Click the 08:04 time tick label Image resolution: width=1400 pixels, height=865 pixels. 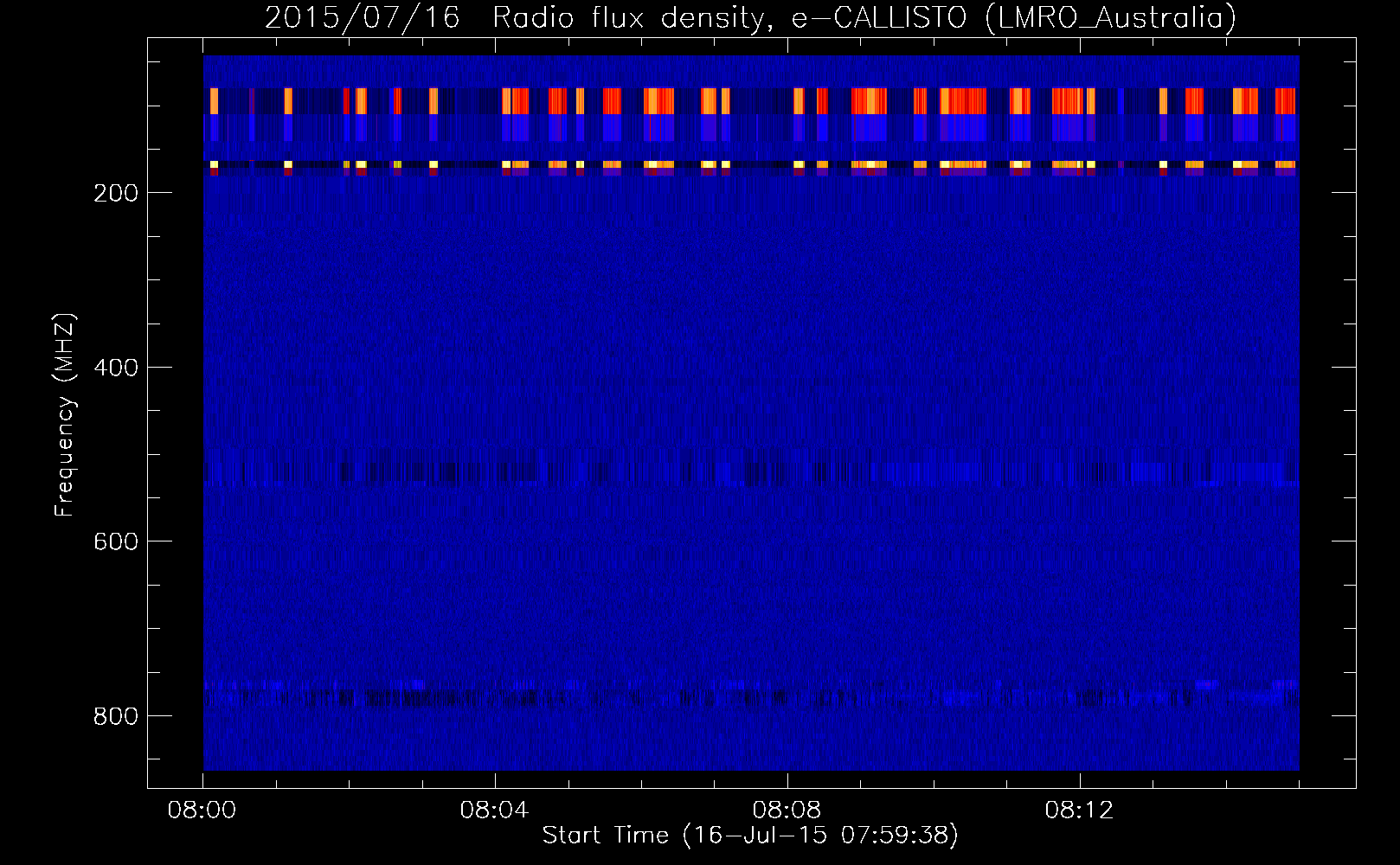(x=495, y=811)
